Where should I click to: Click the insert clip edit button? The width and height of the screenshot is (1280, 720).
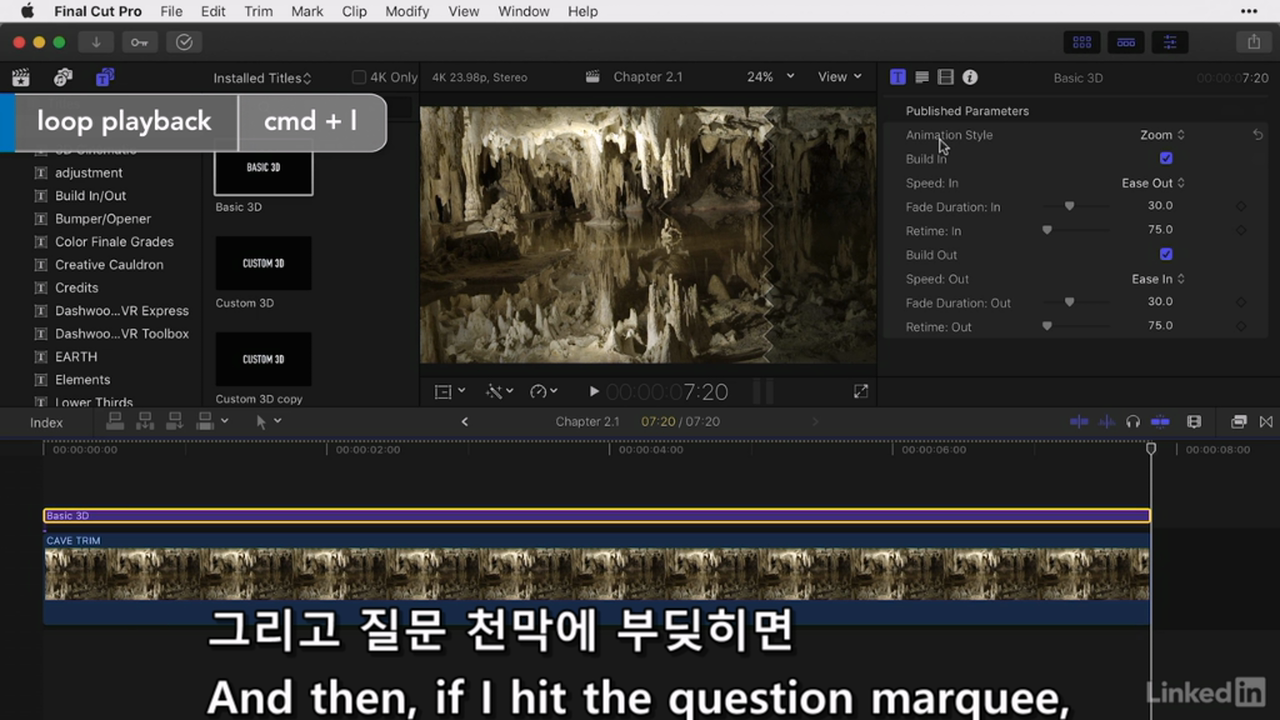[x=145, y=421]
